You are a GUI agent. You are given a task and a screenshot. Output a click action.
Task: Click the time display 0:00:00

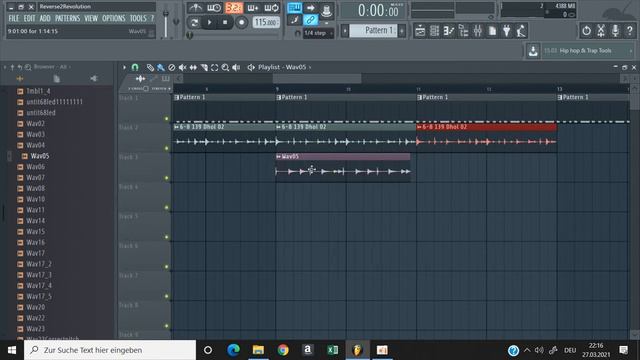[x=378, y=11]
